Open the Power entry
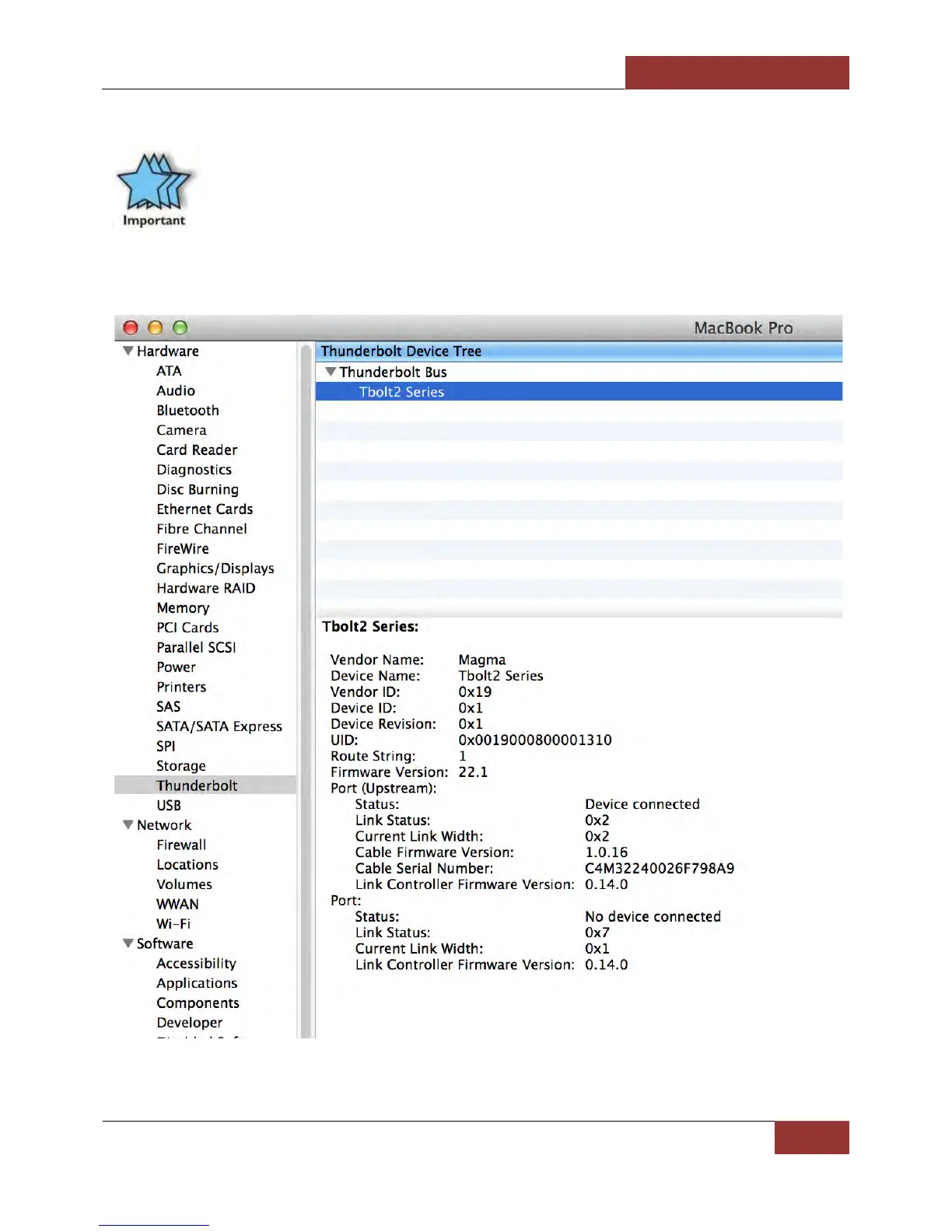The width and height of the screenshot is (952, 1232). click(177, 667)
